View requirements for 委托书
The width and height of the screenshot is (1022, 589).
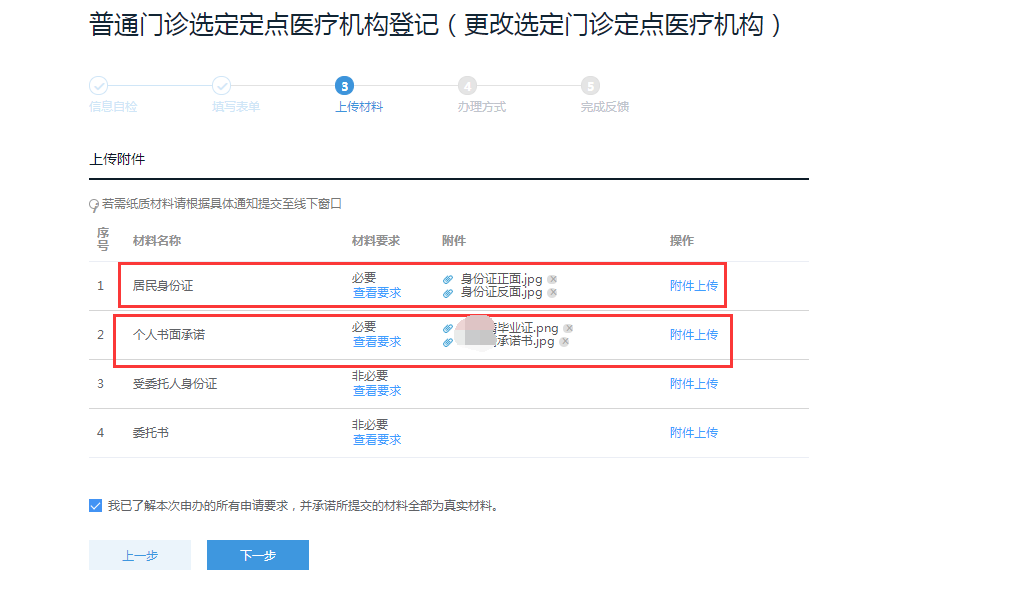point(377,440)
